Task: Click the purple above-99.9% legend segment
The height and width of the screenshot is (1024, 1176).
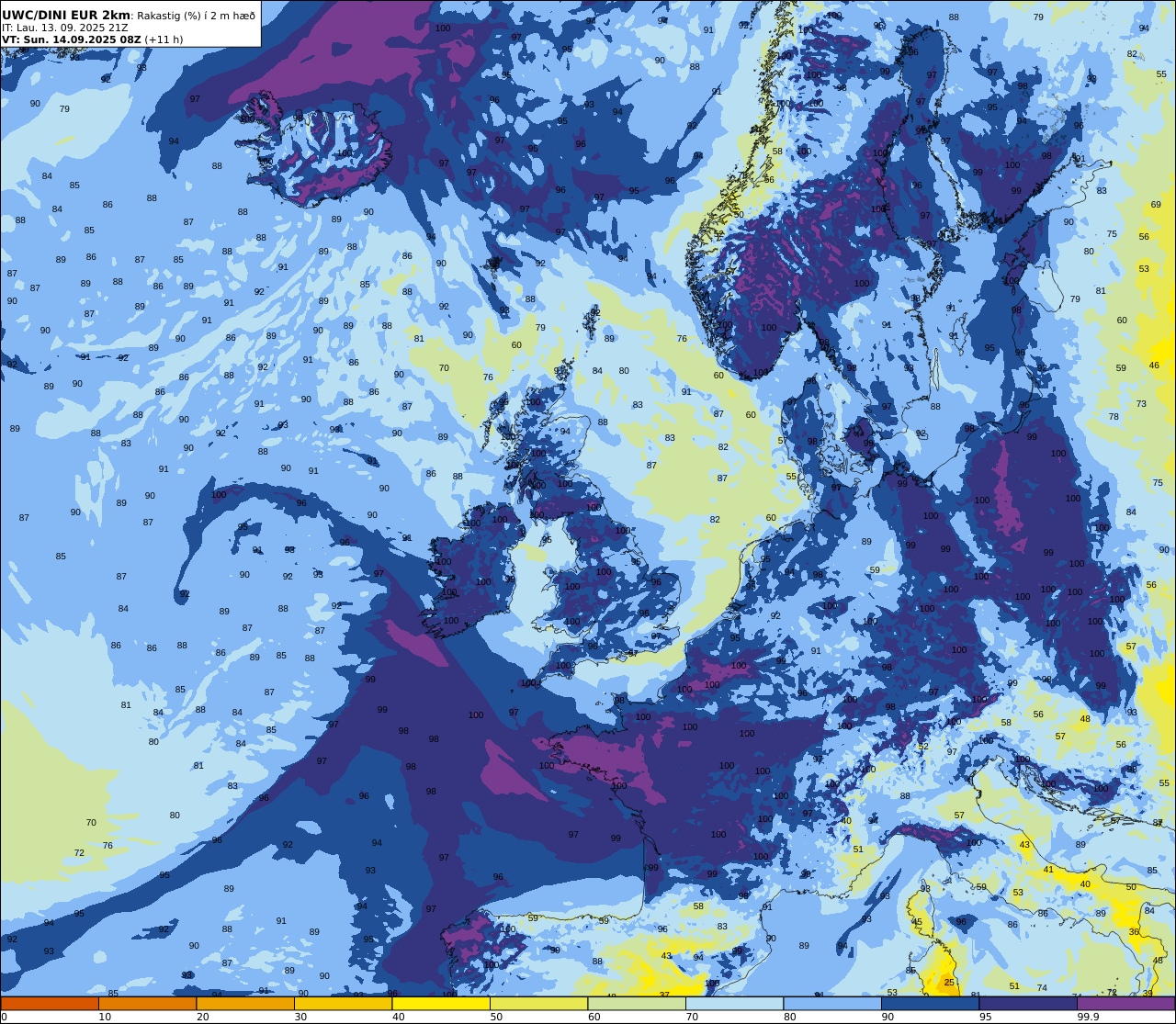Action: click(1125, 1003)
